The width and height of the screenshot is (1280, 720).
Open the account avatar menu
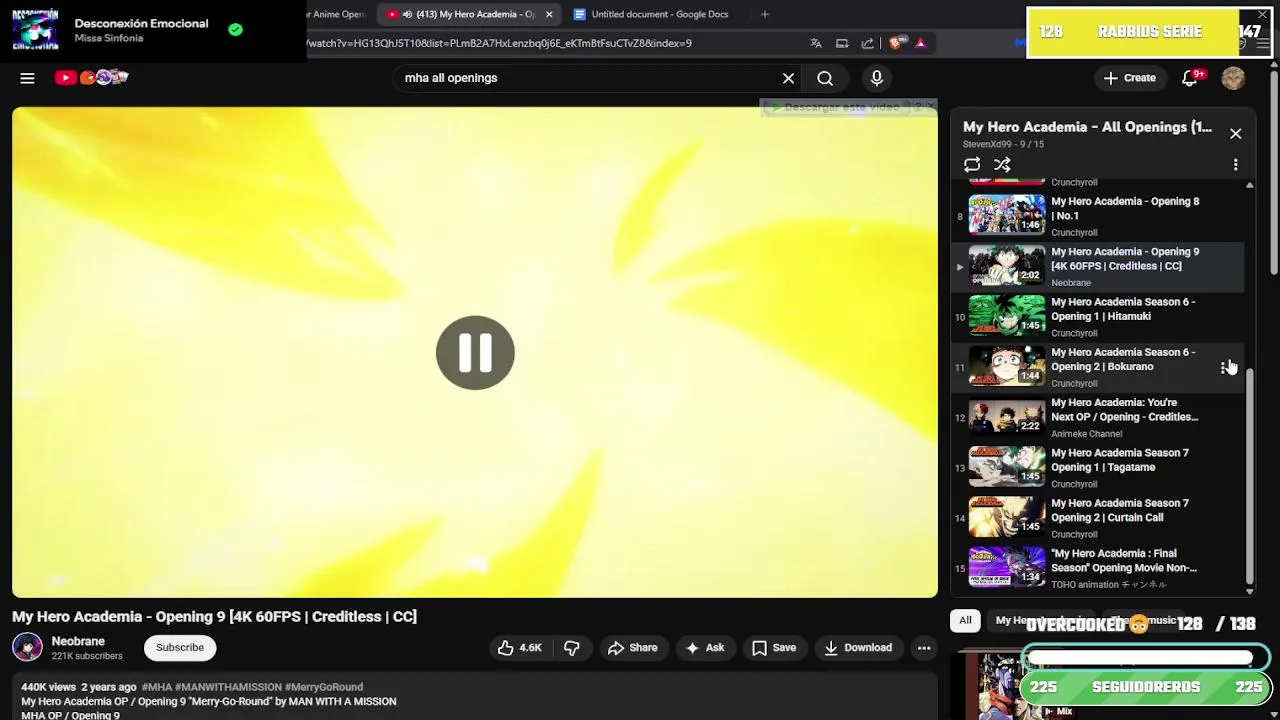click(x=1233, y=78)
